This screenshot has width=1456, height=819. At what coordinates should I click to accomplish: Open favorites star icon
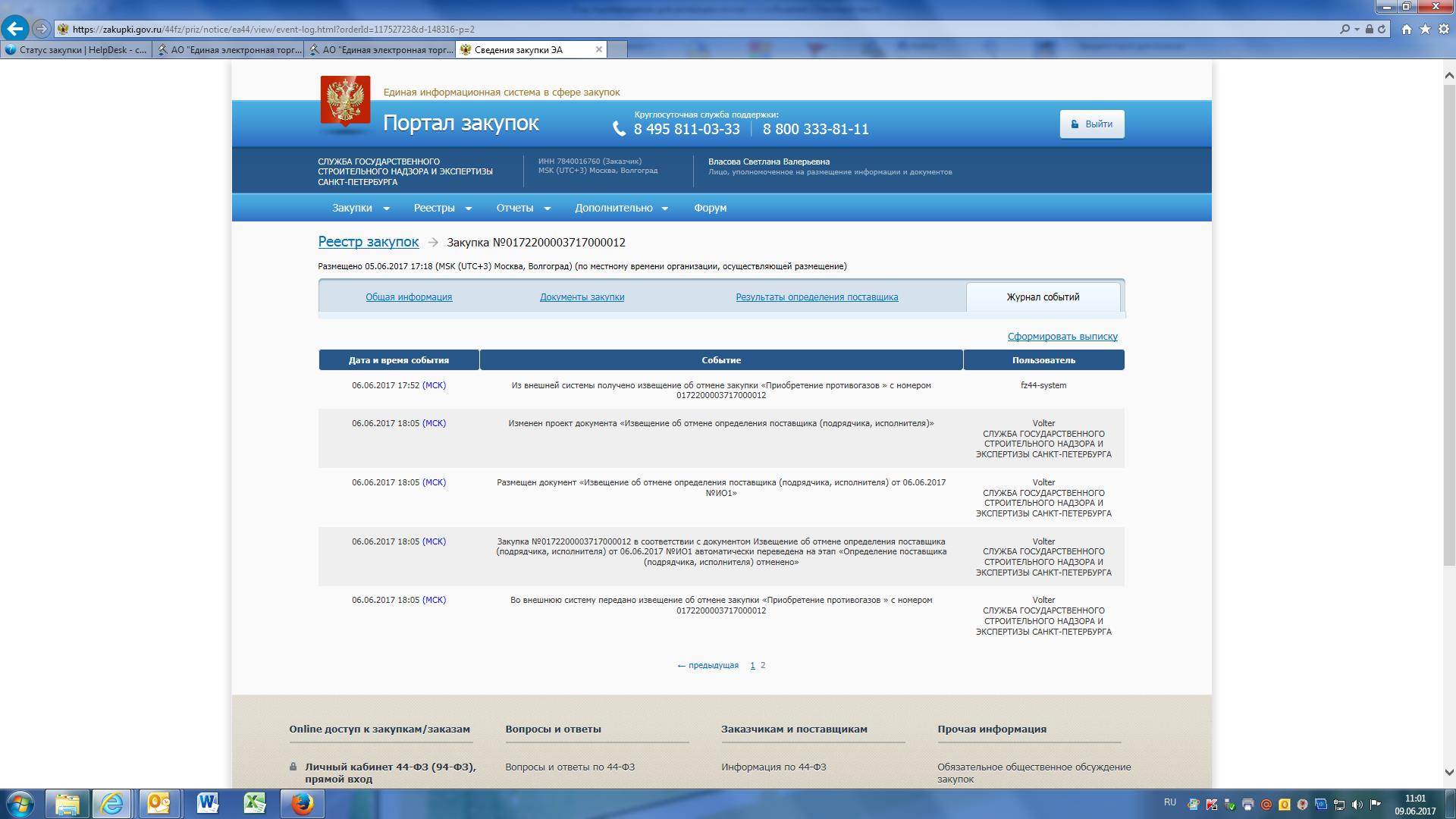coord(1425,29)
